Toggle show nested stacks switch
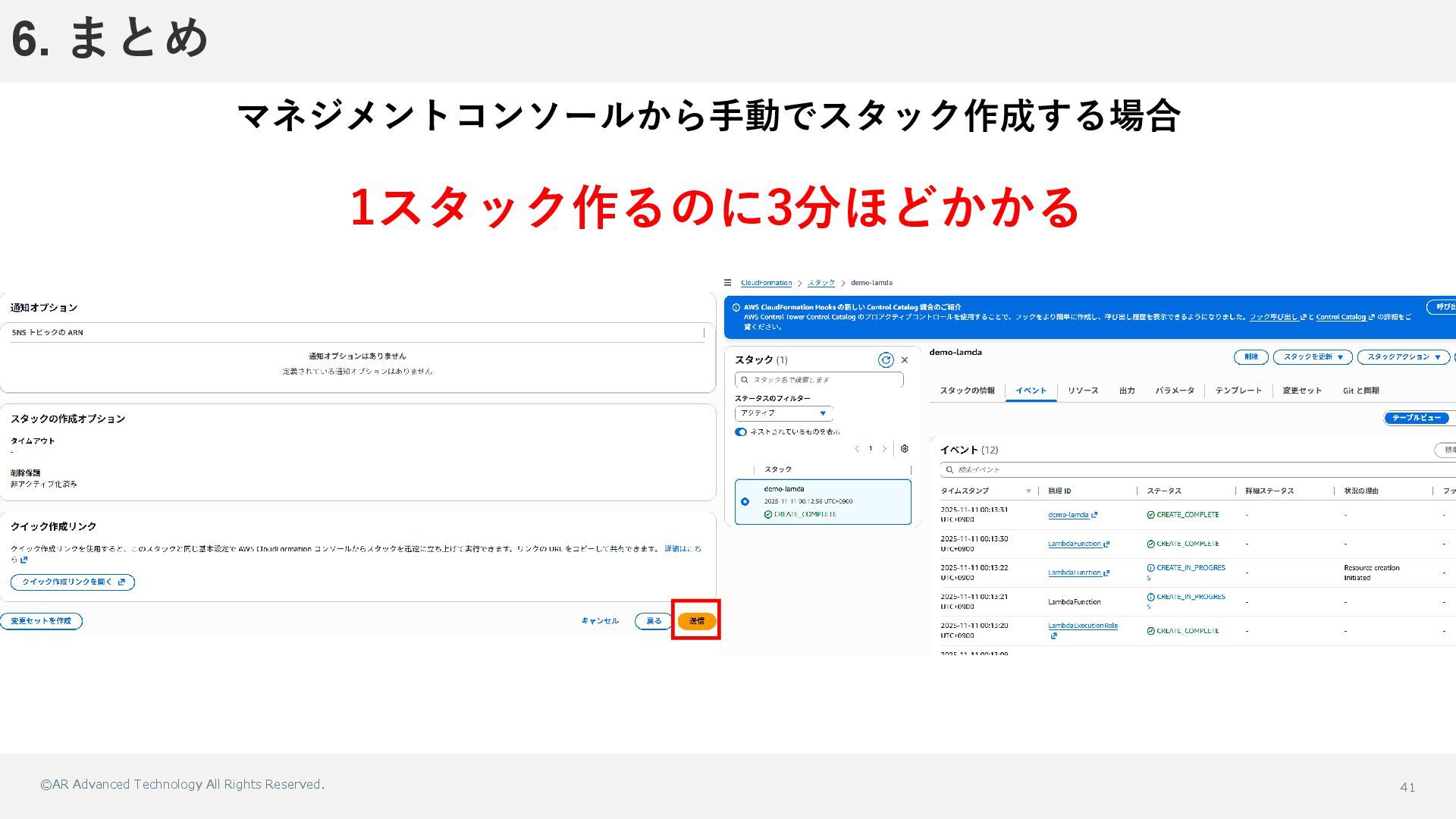The height and width of the screenshot is (819, 1456). [741, 432]
